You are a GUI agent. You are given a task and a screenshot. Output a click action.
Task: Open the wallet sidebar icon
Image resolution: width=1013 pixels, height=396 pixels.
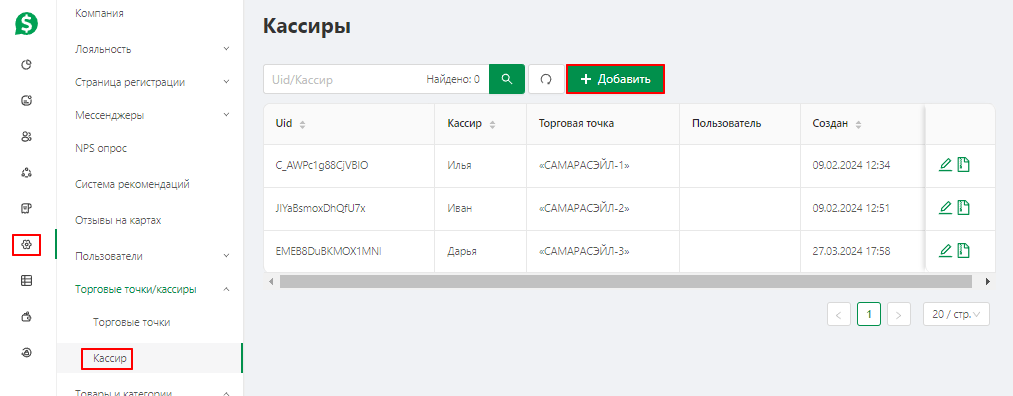[x=26, y=317]
